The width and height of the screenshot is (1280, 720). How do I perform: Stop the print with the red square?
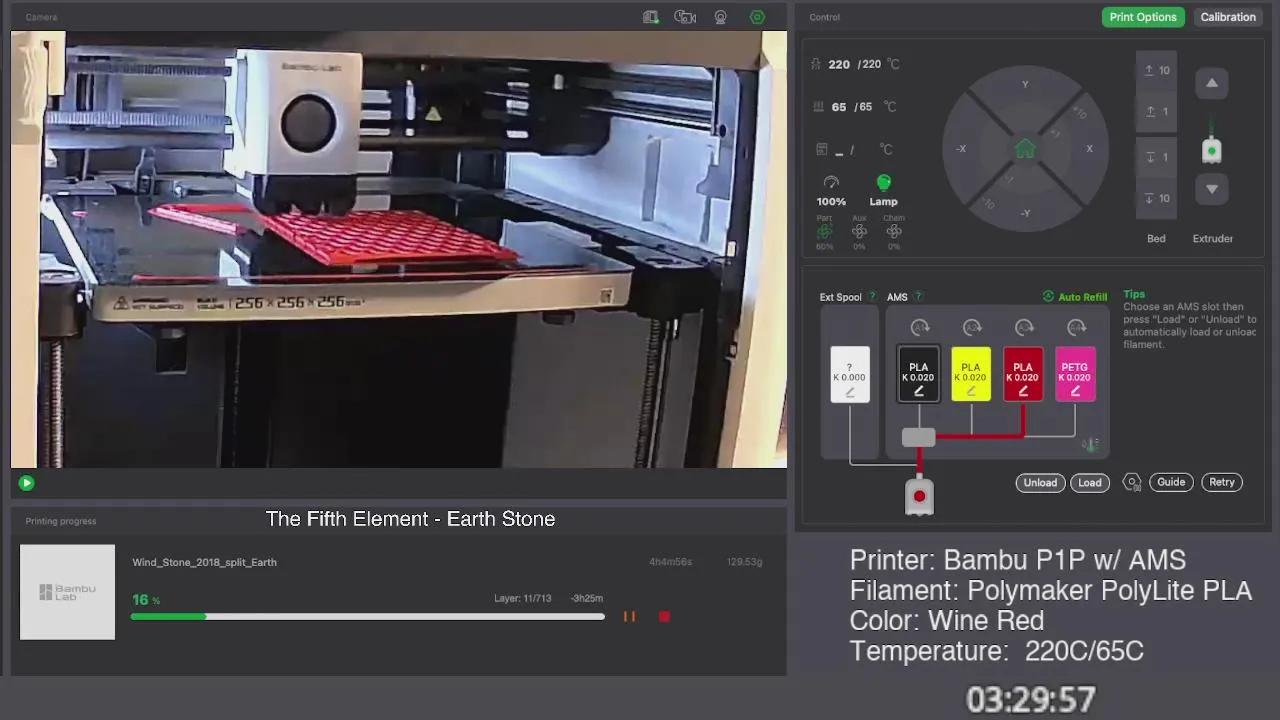point(664,617)
